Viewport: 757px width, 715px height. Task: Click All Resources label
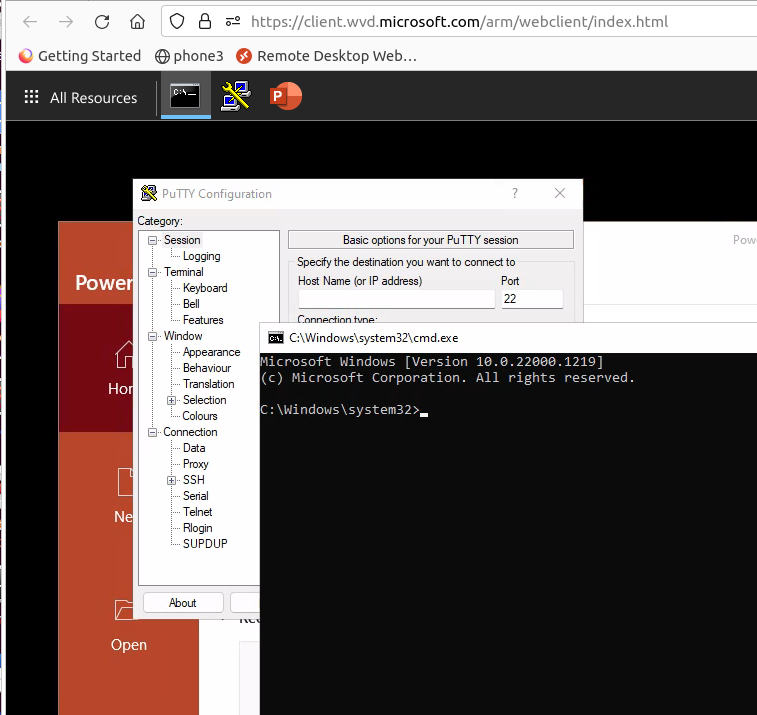(x=94, y=98)
